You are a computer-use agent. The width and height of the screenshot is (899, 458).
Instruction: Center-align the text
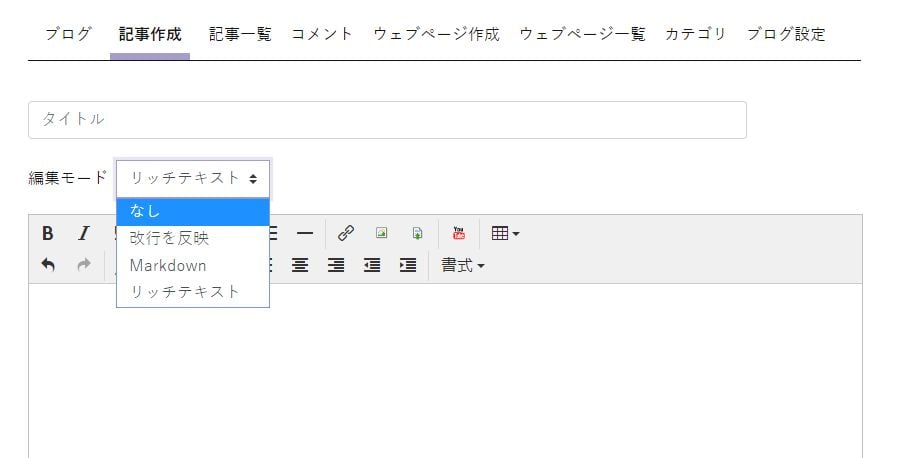pyautogui.click(x=300, y=265)
